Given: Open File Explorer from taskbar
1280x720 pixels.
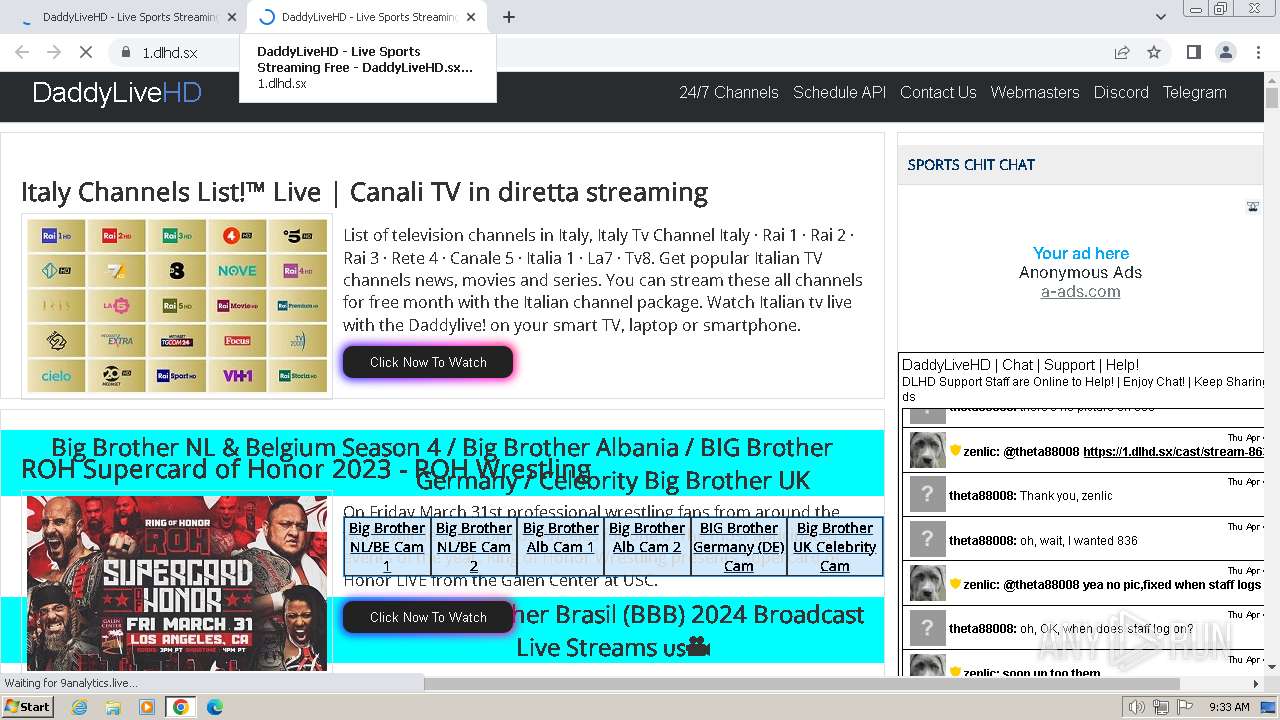Looking at the screenshot, I should 113,707.
